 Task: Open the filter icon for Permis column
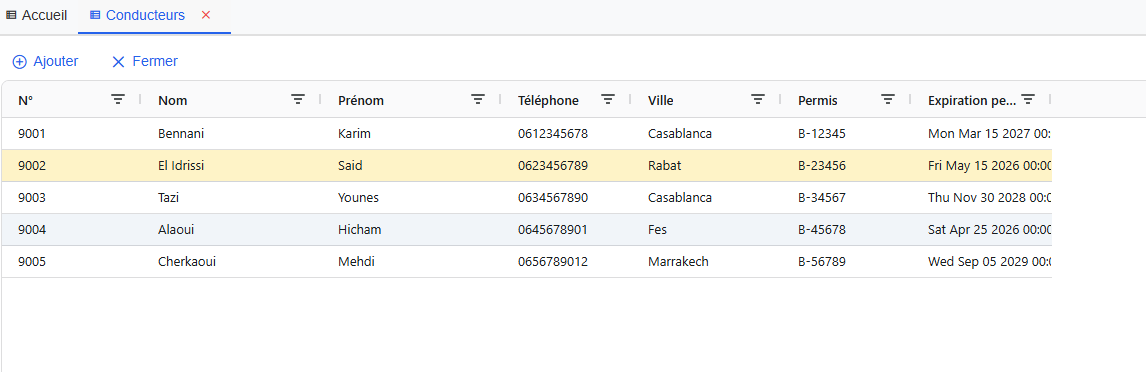888,99
